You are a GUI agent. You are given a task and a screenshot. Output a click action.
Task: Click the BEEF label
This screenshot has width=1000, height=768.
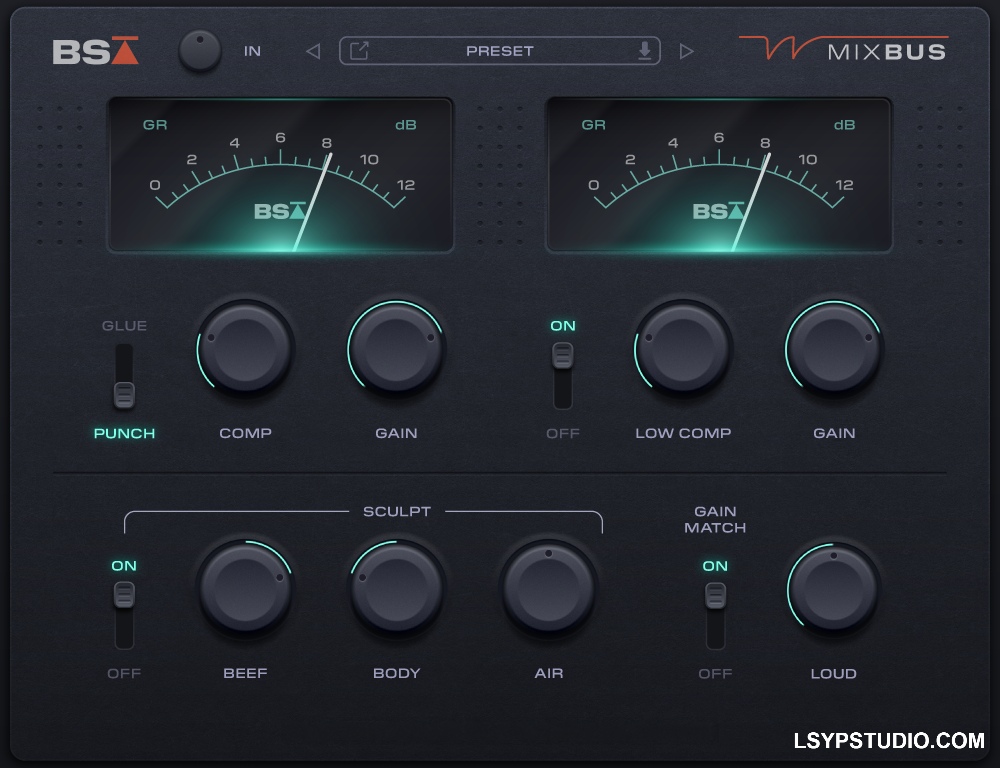(245, 674)
